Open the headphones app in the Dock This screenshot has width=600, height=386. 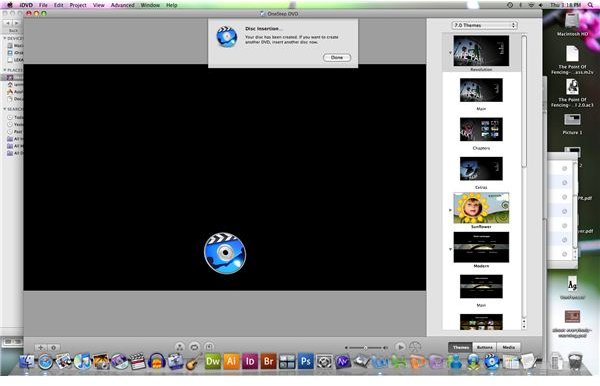tap(157, 361)
